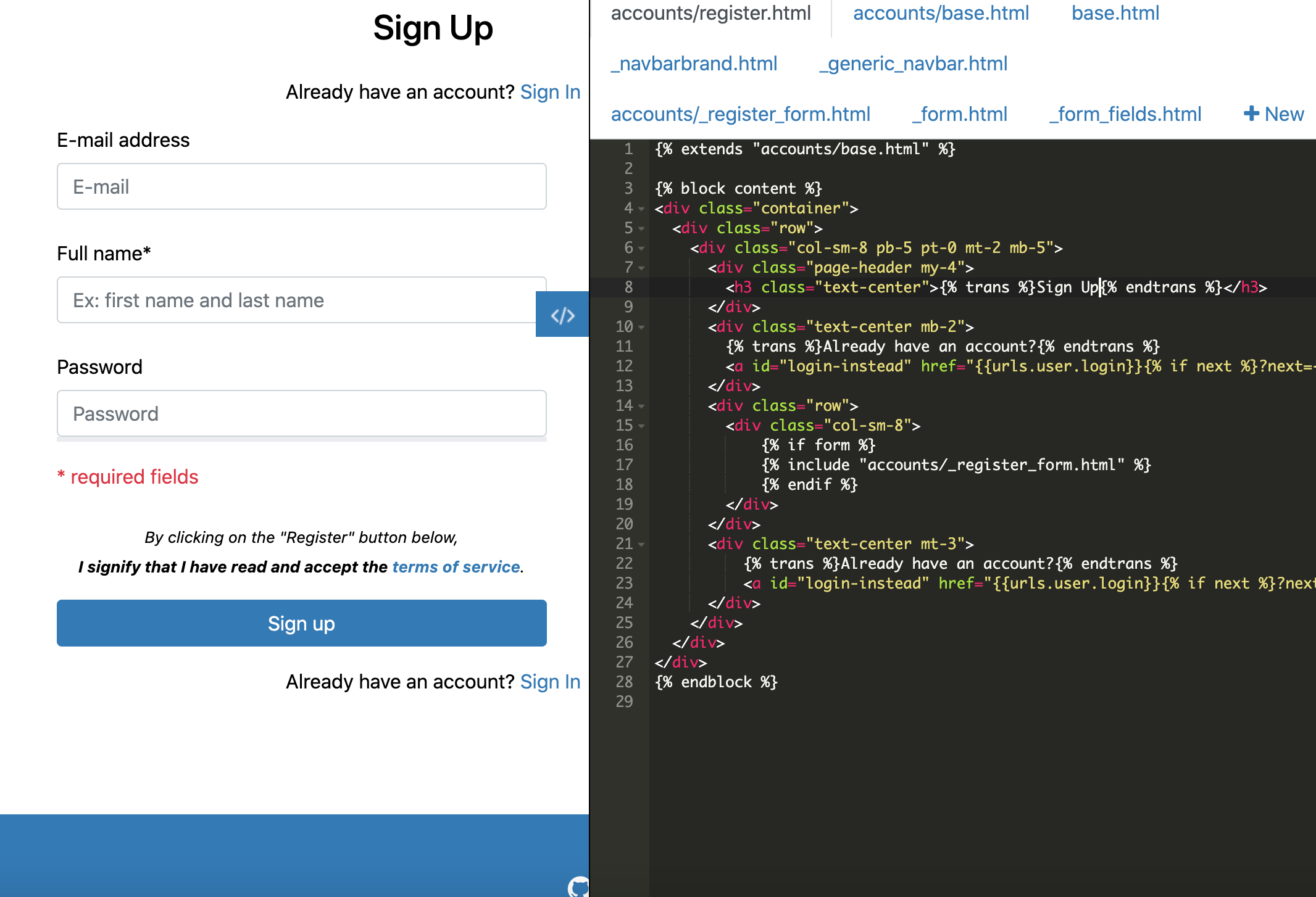Click line 16 'if form' code
Viewport: 1316px width, 897px height.
pyautogui.click(x=818, y=445)
